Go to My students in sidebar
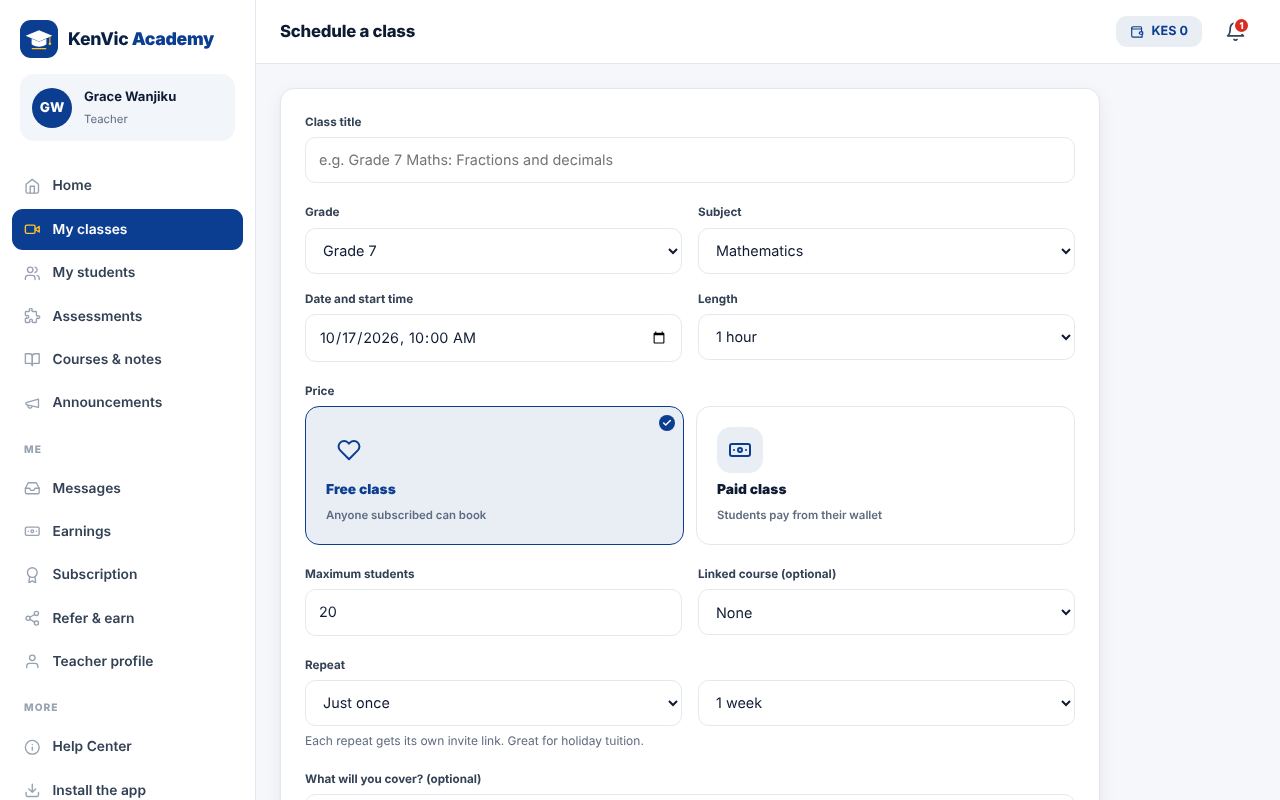This screenshot has width=1280, height=800. [127, 272]
